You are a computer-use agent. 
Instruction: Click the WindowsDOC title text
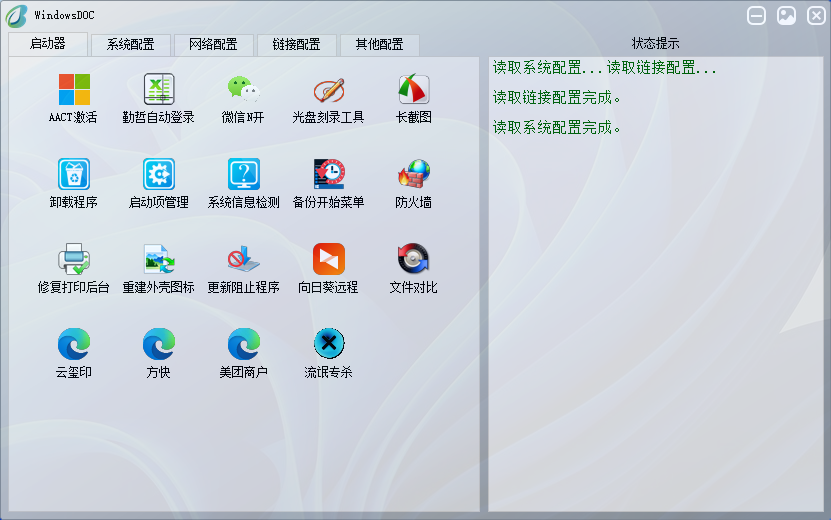click(64, 15)
